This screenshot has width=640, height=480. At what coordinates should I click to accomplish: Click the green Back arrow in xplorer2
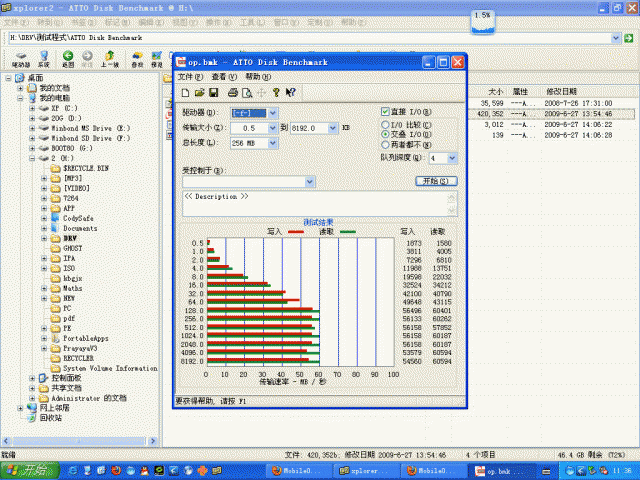pyautogui.click(x=68, y=56)
